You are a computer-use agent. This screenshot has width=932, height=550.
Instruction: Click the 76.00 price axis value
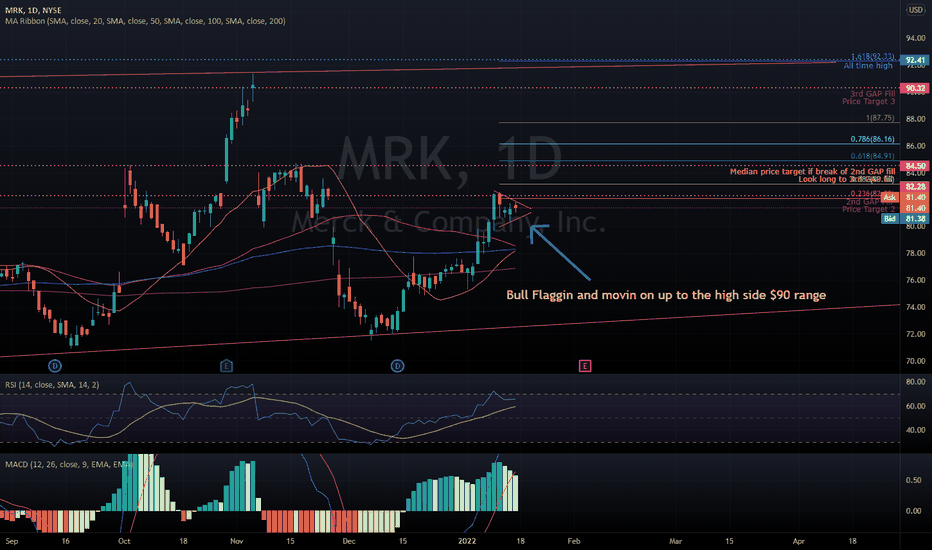pos(915,280)
